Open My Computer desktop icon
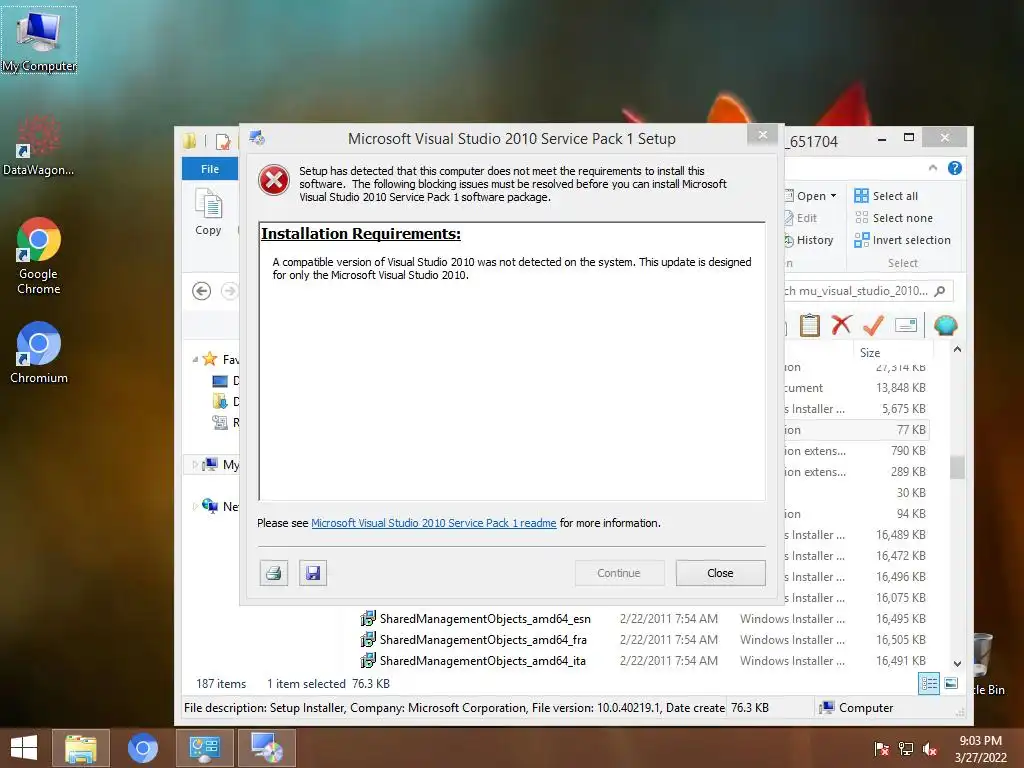The width and height of the screenshot is (1024, 768). pyautogui.click(x=39, y=40)
